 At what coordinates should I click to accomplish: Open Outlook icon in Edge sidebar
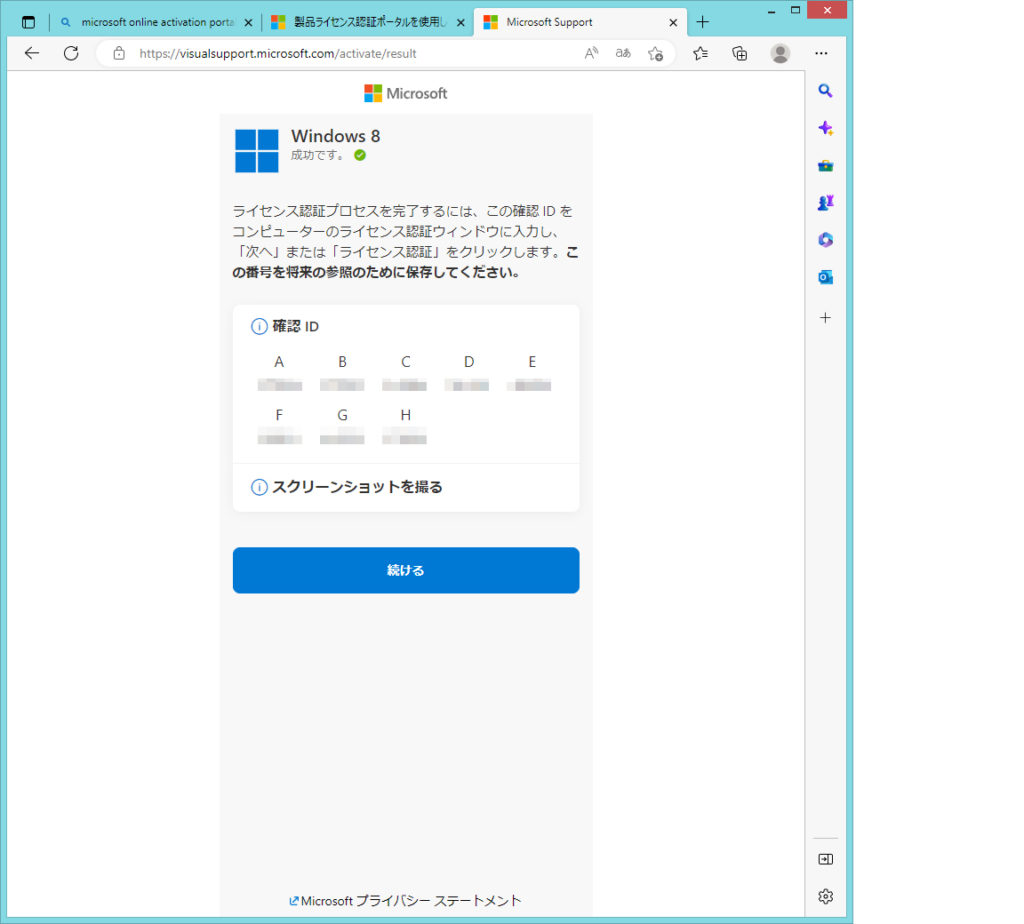pyautogui.click(x=825, y=277)
